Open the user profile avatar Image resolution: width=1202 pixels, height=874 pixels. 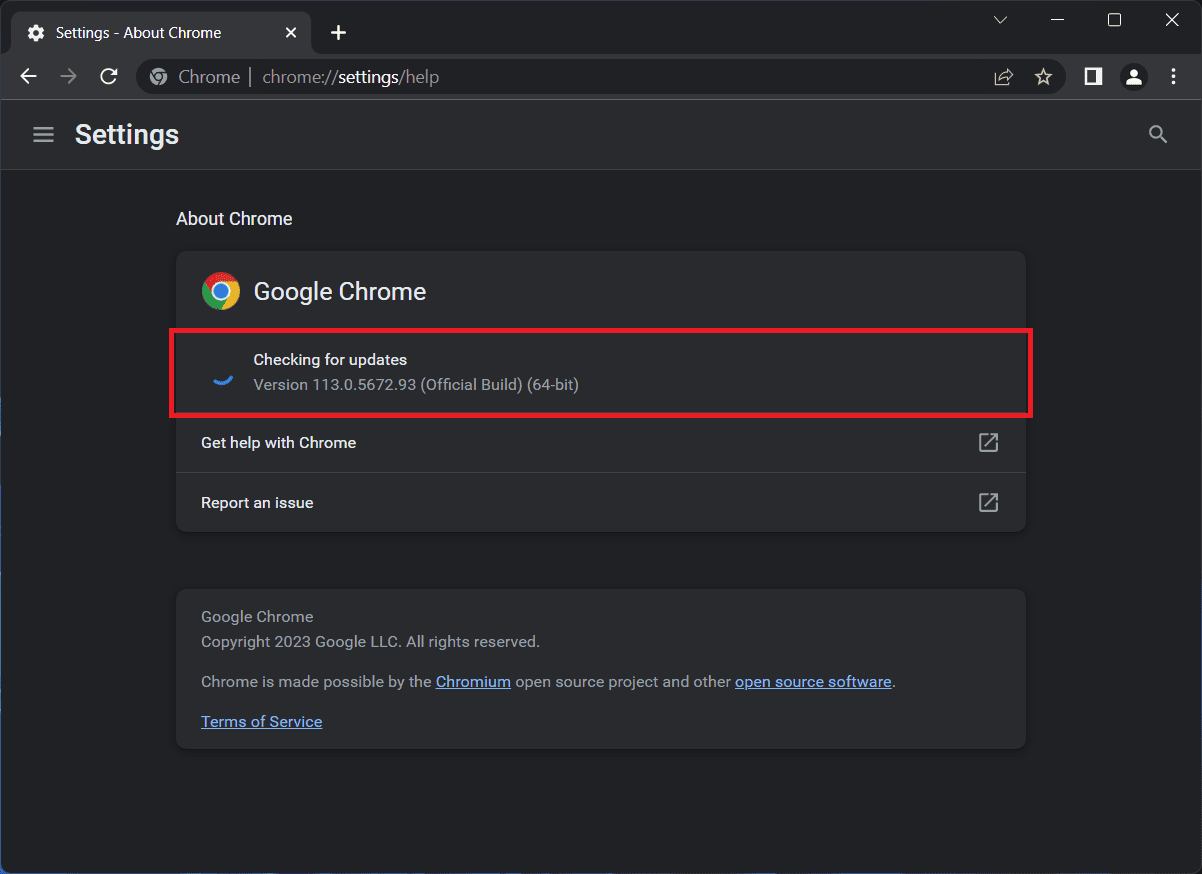1133,77
